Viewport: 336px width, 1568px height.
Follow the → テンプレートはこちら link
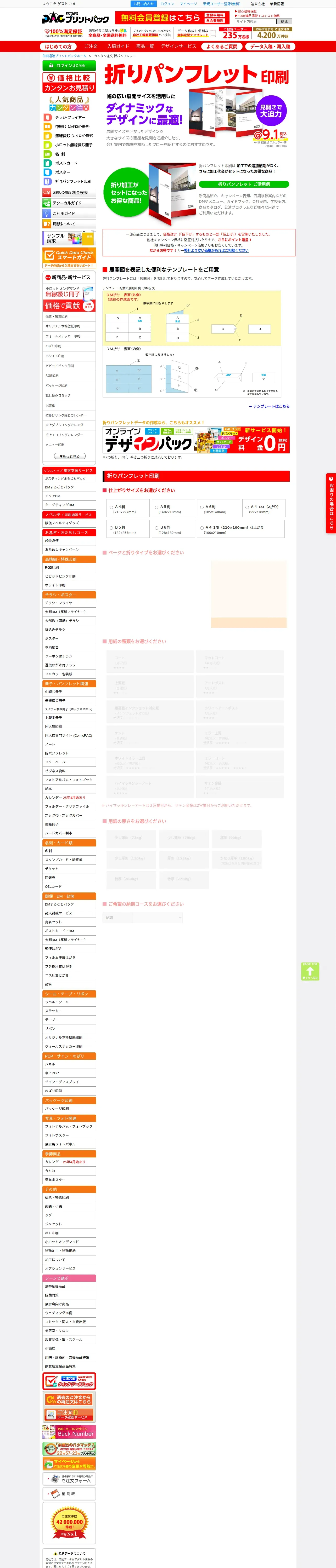pos(269,406)
